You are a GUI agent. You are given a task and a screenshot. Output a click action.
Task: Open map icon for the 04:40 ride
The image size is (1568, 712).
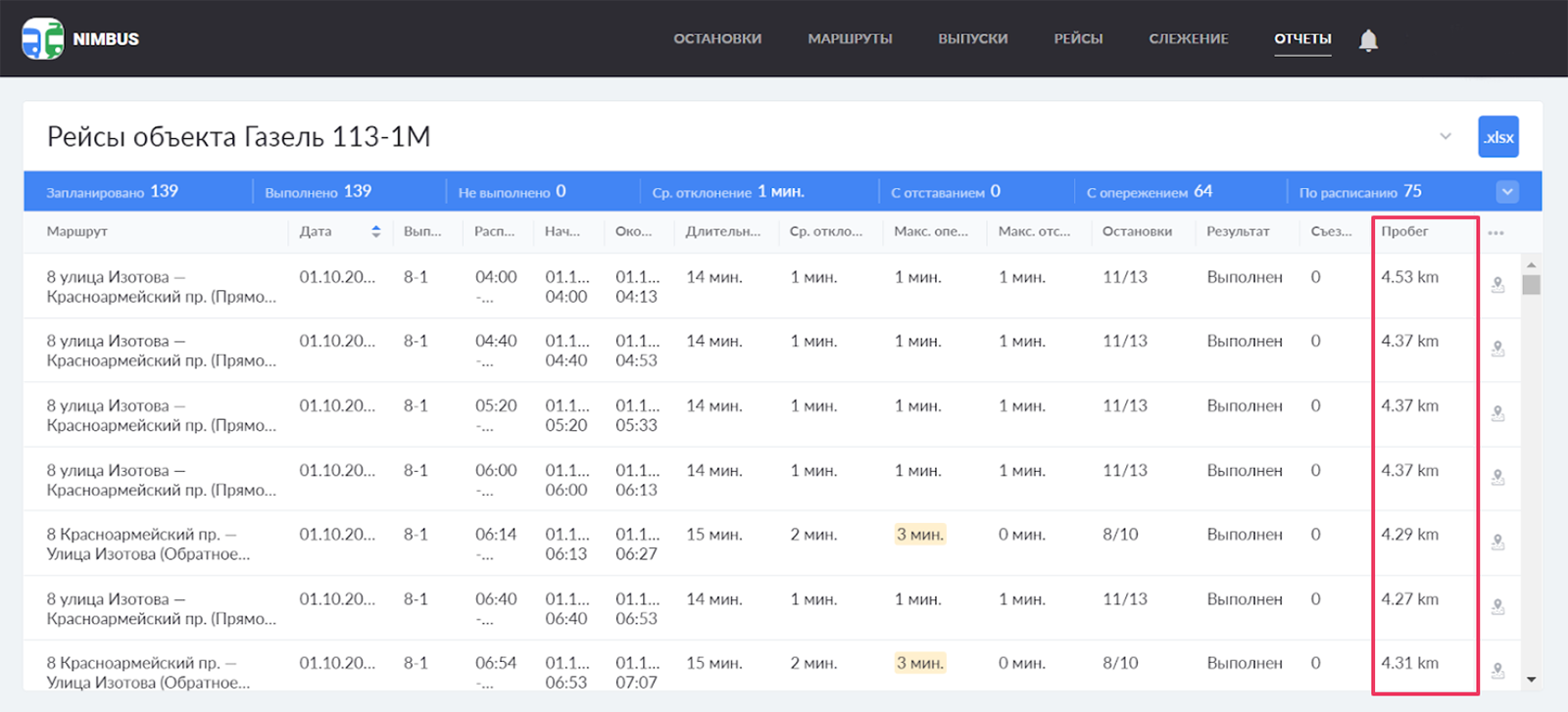1497,349
